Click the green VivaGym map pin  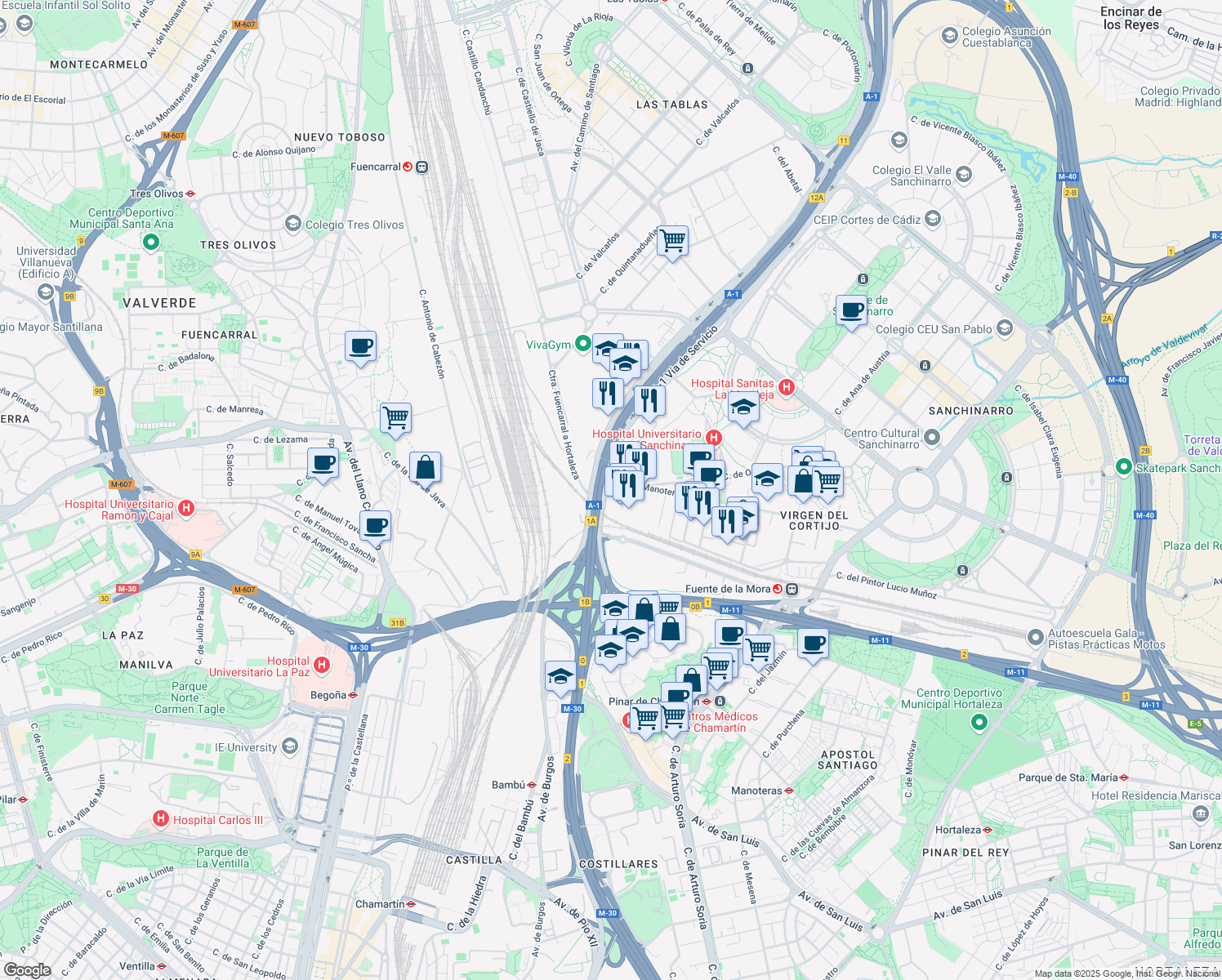[582, 343]
